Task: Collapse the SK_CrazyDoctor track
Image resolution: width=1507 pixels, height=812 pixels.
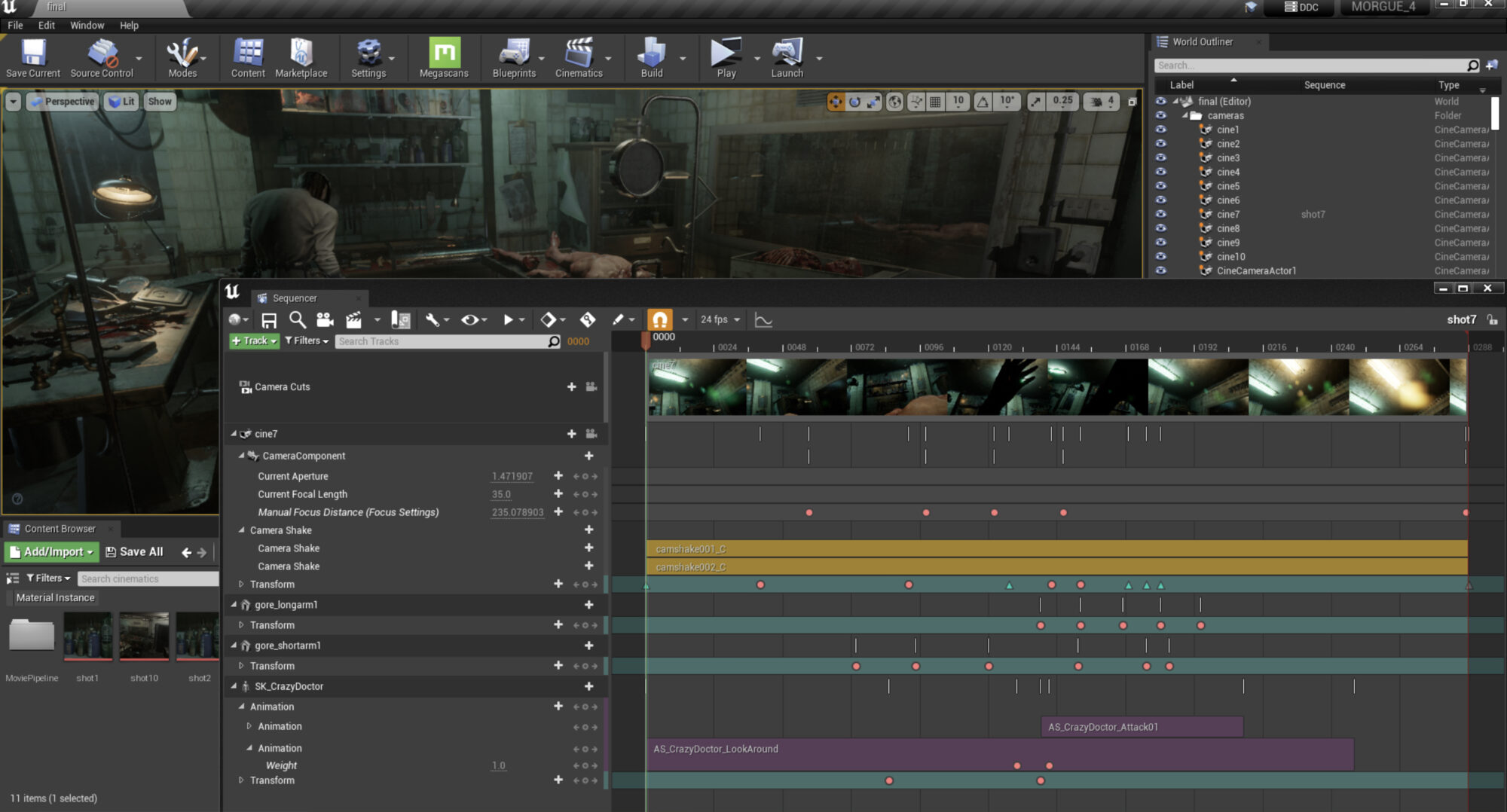Action: (234, 686)
